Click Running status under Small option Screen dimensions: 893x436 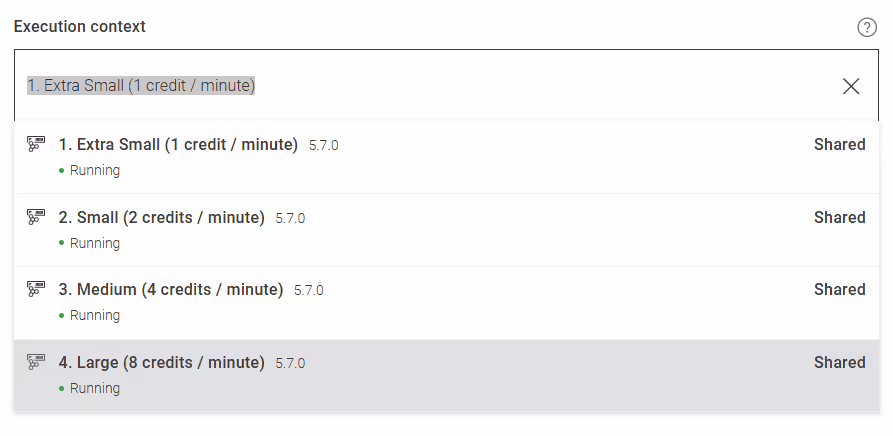(x=94, y=243)
